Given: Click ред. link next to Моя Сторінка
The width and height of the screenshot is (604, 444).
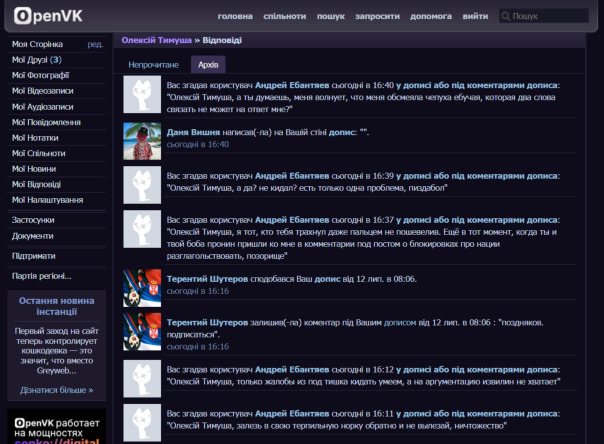Looking at the screenshot, I should point(95,44).
